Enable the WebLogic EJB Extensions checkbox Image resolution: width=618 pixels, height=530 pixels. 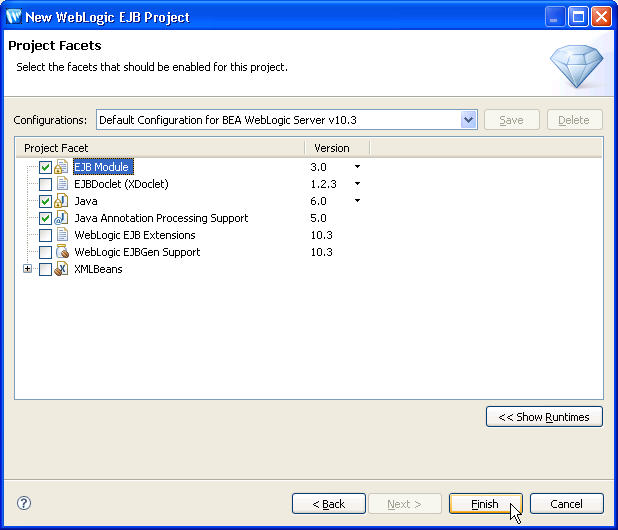[x=45, y=235]
